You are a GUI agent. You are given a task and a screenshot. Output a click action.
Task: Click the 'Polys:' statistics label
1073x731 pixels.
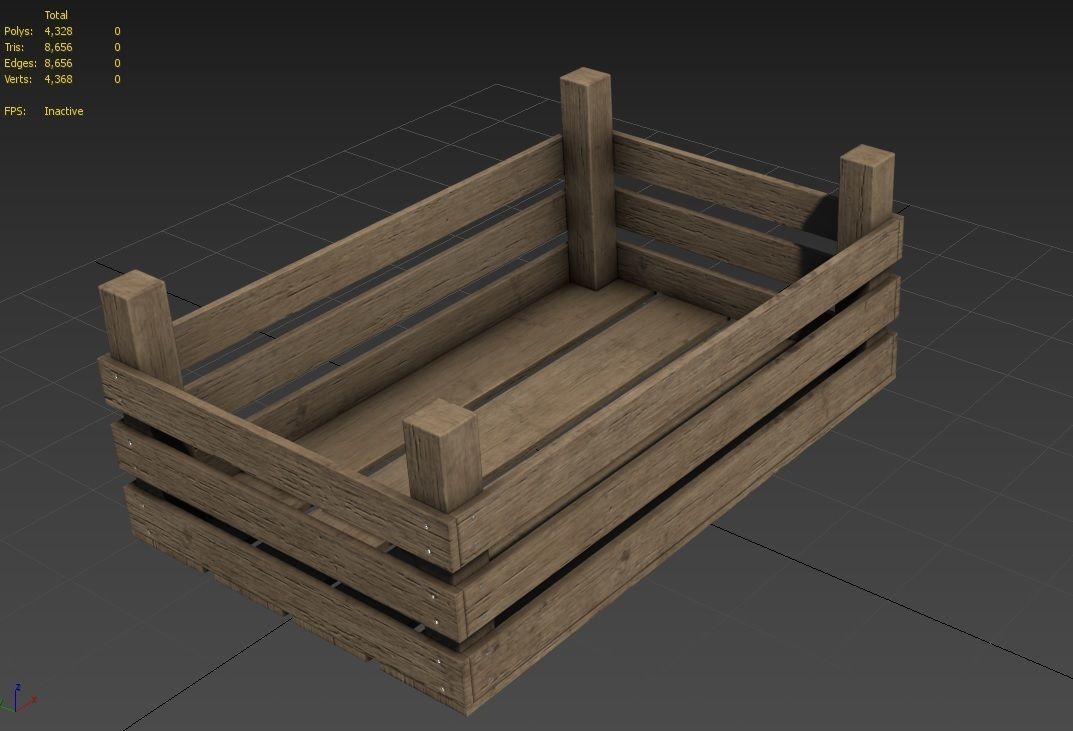18,31
